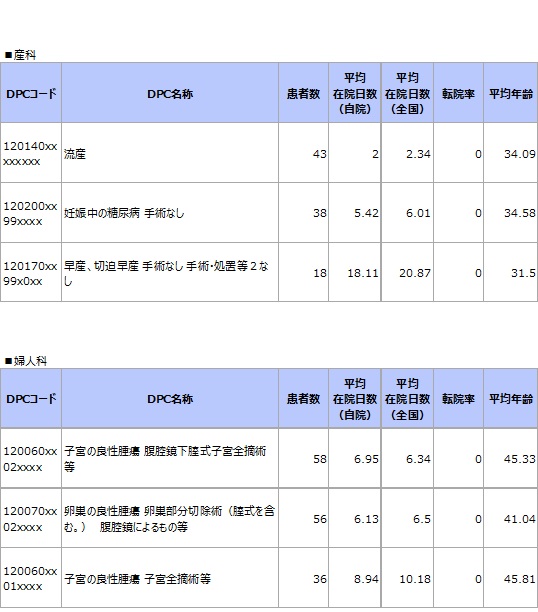Viewport: 538px width, 612px height.
Task: Click the 患者数 header in 産科 table
Action: [303, 93]
